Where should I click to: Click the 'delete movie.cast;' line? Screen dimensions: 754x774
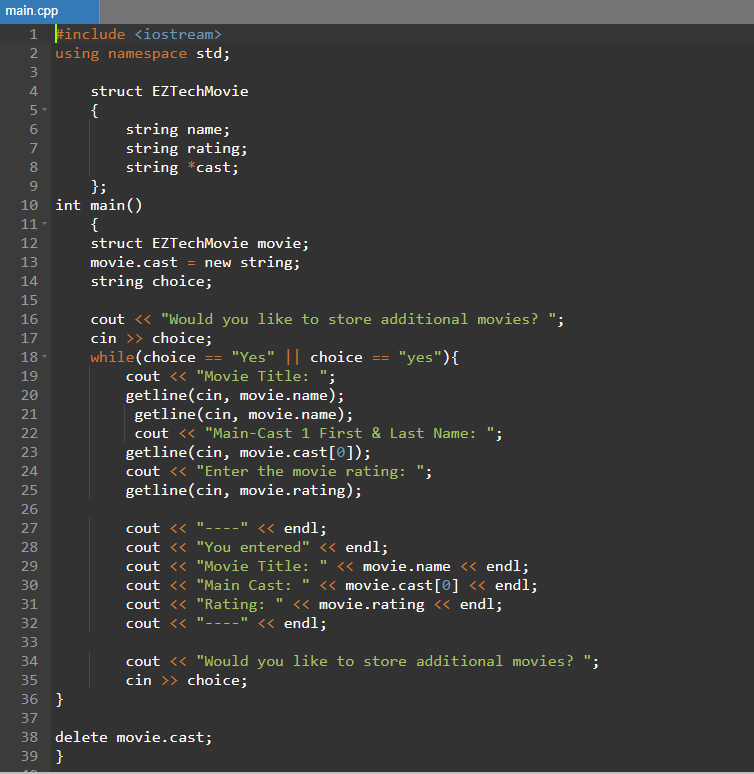134,737
